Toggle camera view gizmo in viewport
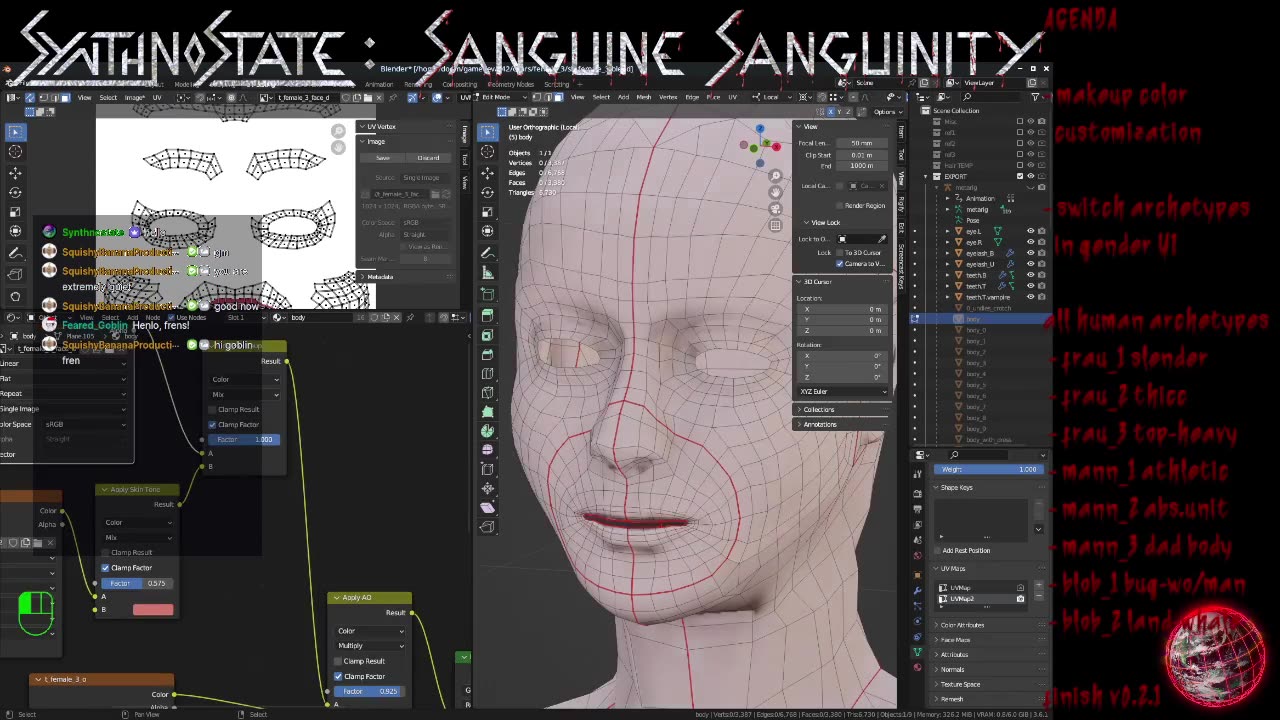Viewport: 1280px width, 720px height. click(775, 209)
